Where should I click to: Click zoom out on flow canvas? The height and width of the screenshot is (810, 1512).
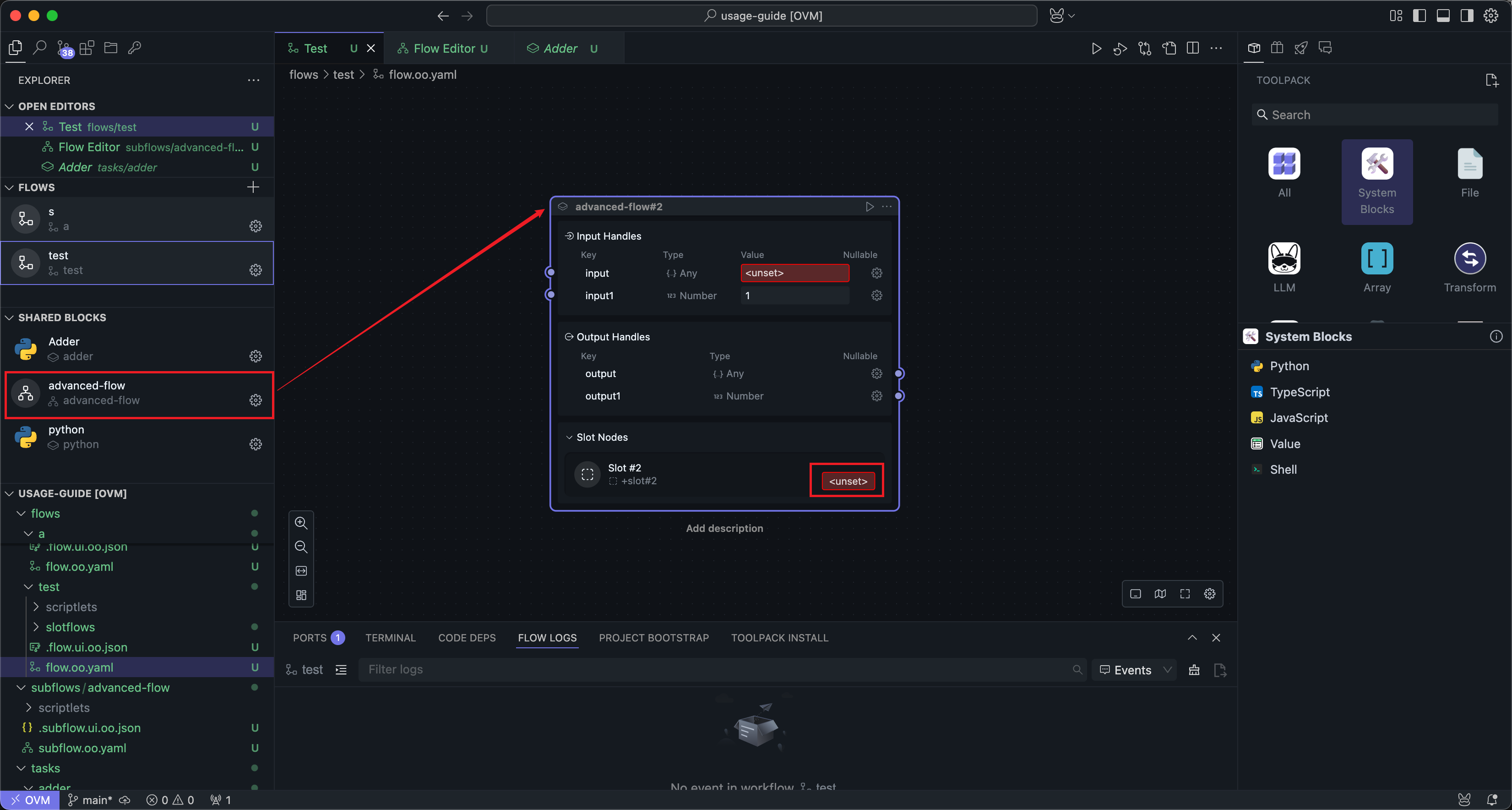click(301, 547)
